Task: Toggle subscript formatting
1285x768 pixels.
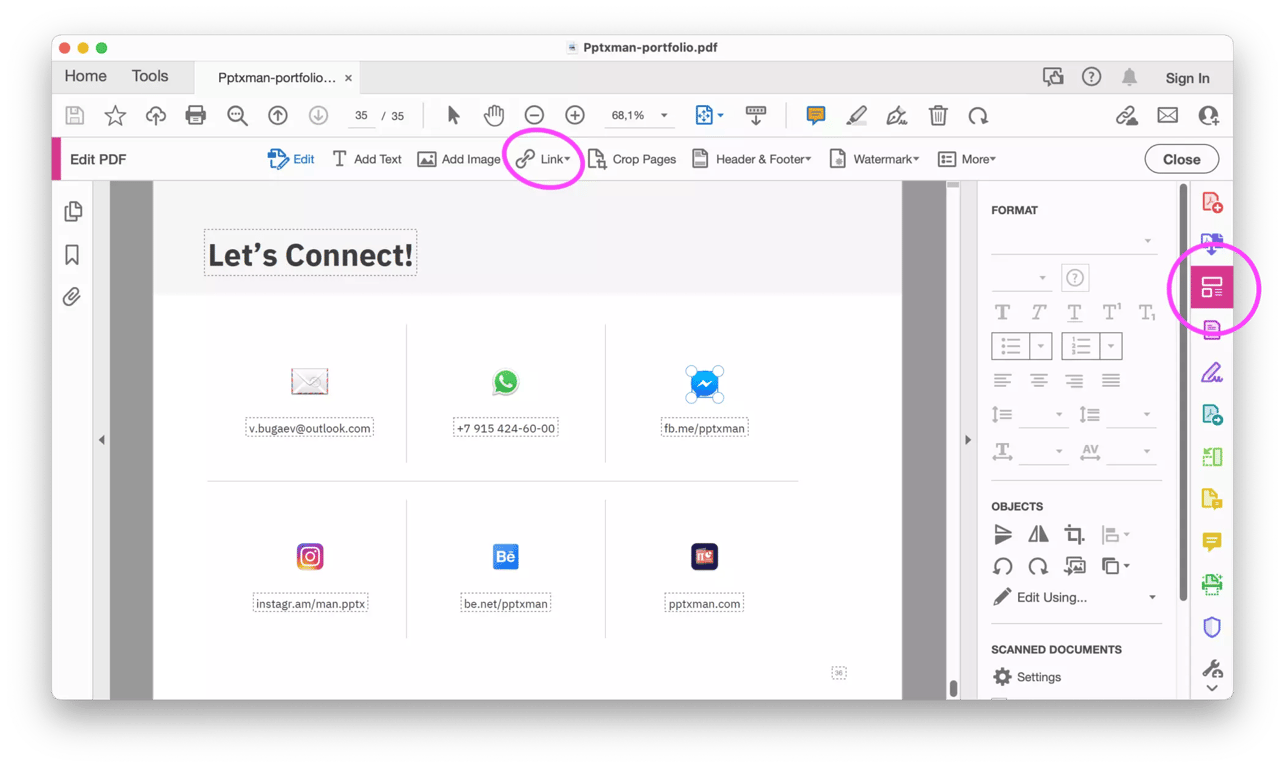Action: point(1147,312)
